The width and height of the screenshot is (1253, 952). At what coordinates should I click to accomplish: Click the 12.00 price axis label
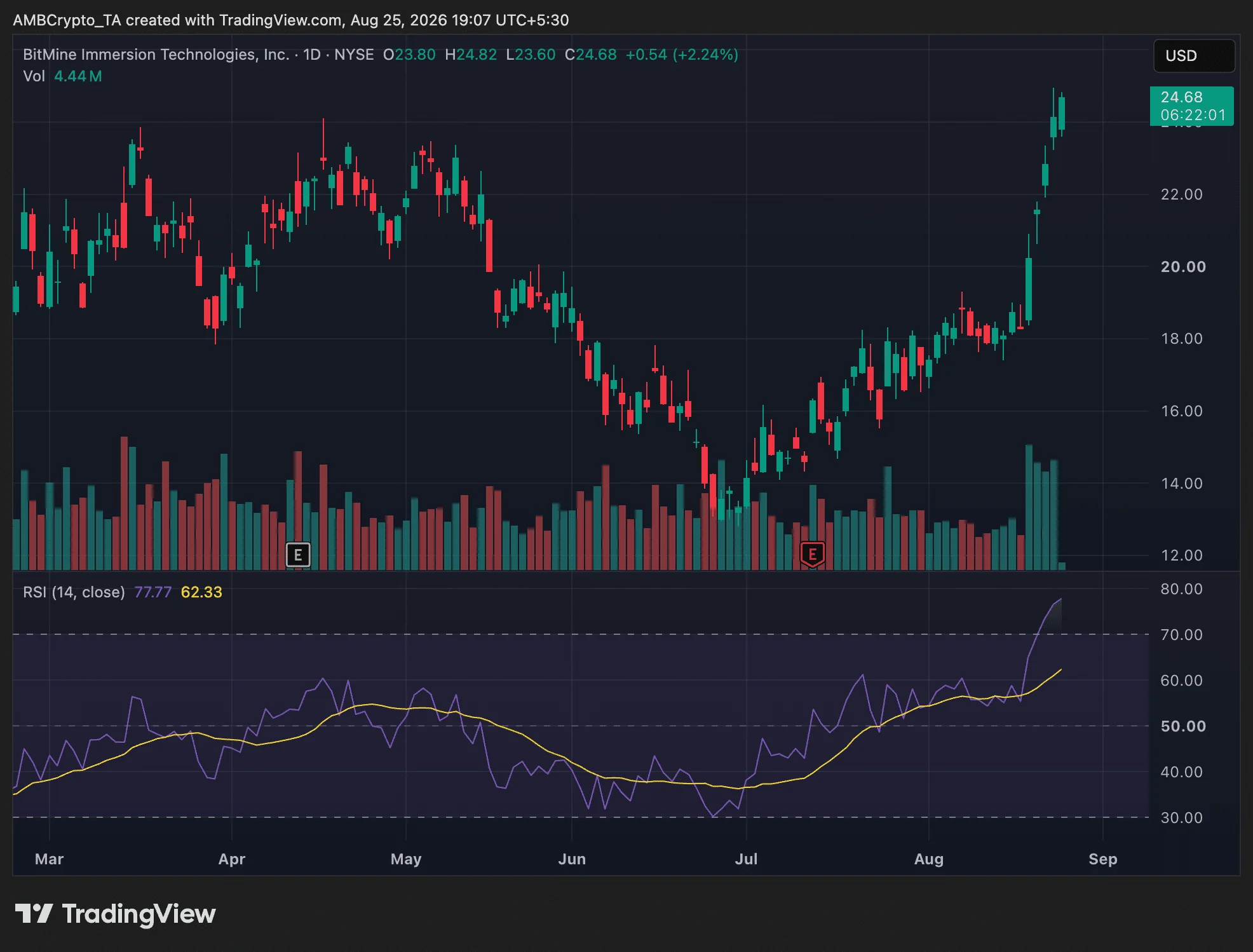(x=1182, y=555)
